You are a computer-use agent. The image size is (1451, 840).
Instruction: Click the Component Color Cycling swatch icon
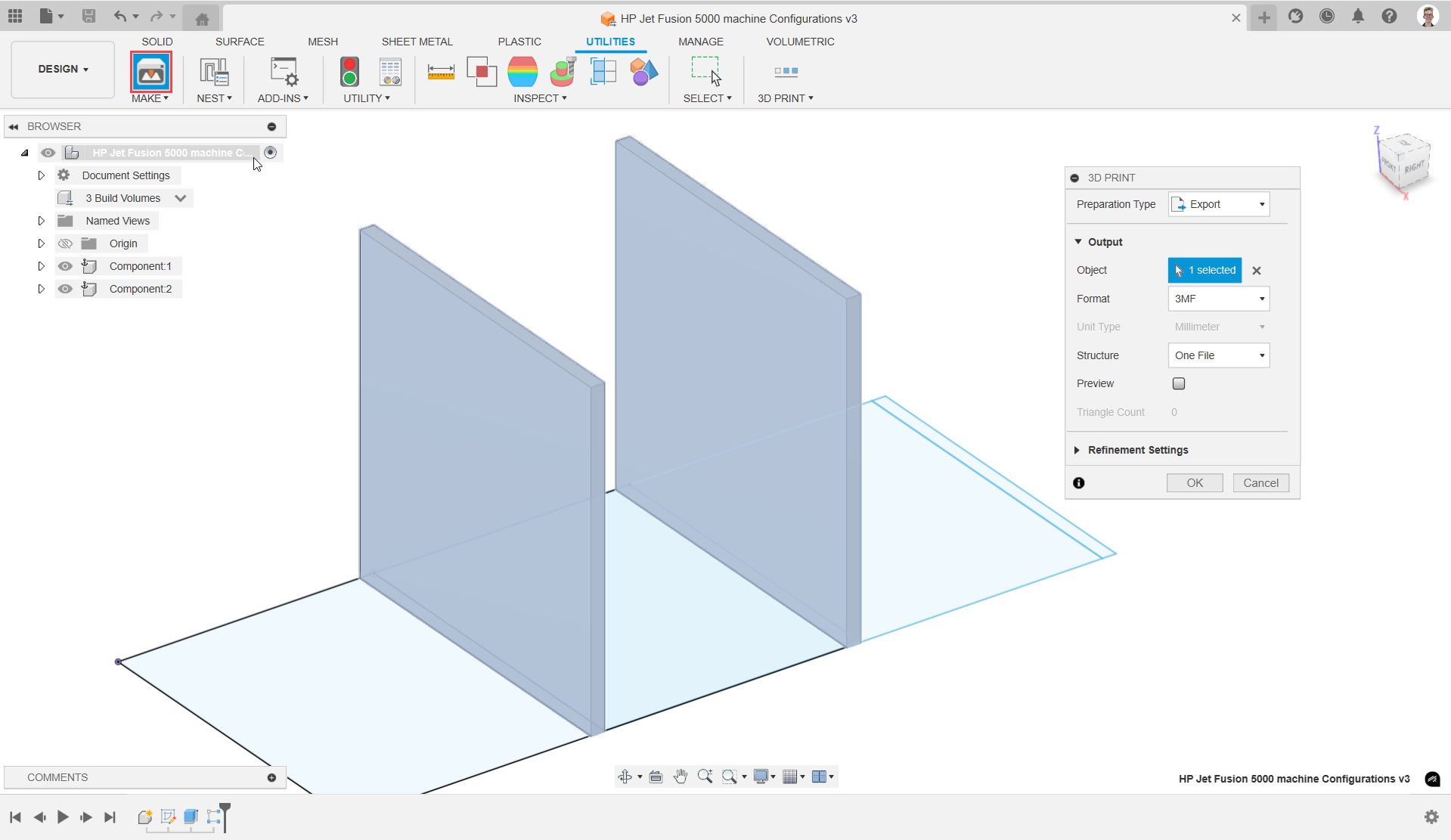(x=643, y=72)
